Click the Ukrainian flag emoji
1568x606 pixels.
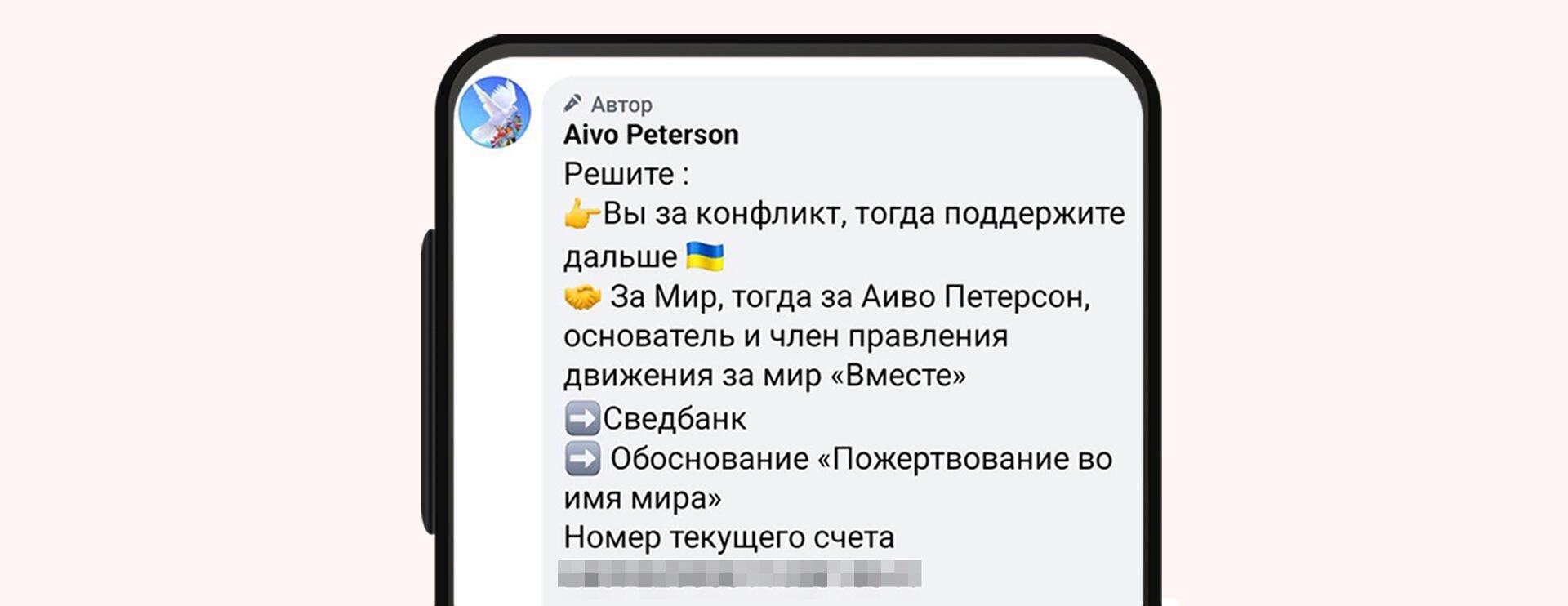(x=705, y=256)
